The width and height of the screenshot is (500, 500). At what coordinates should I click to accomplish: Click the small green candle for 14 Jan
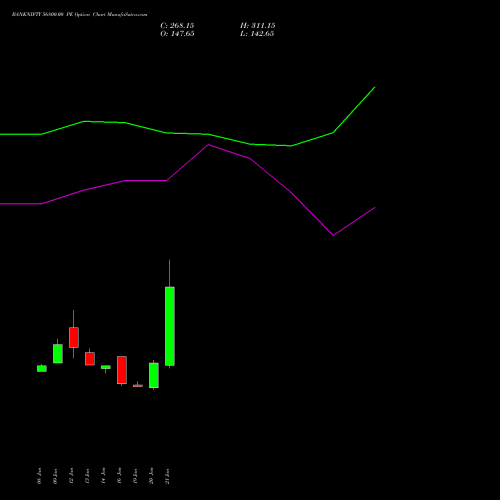pyautogui.click(x=106, y=367)
